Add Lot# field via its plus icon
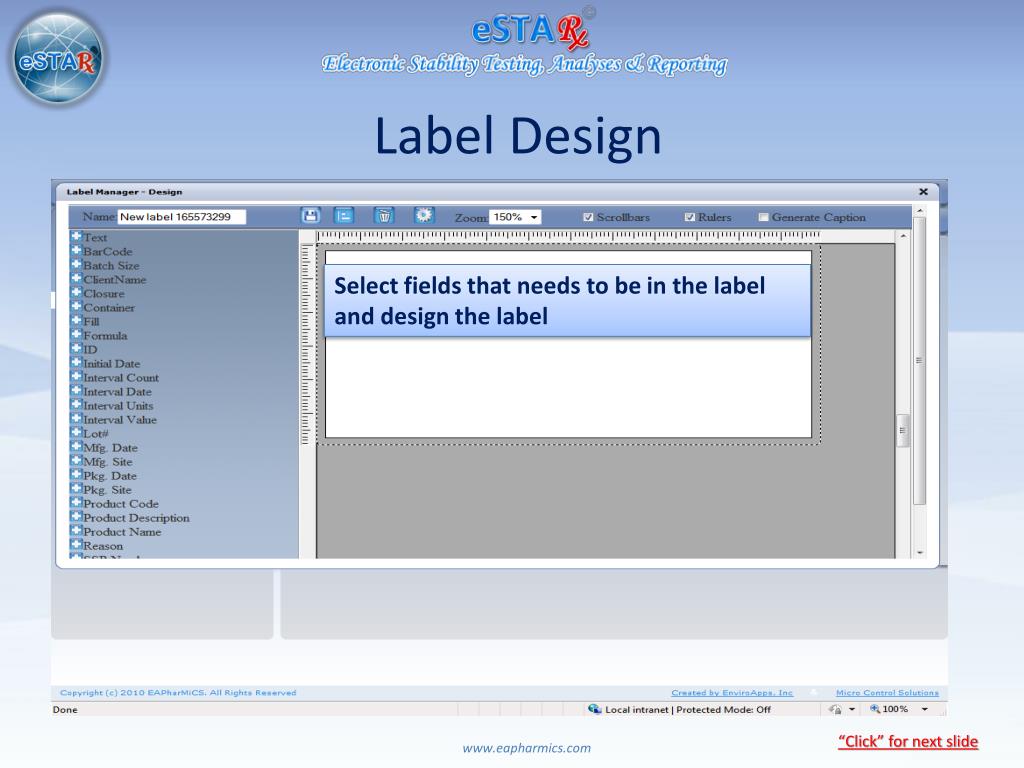 click(76, 433)
